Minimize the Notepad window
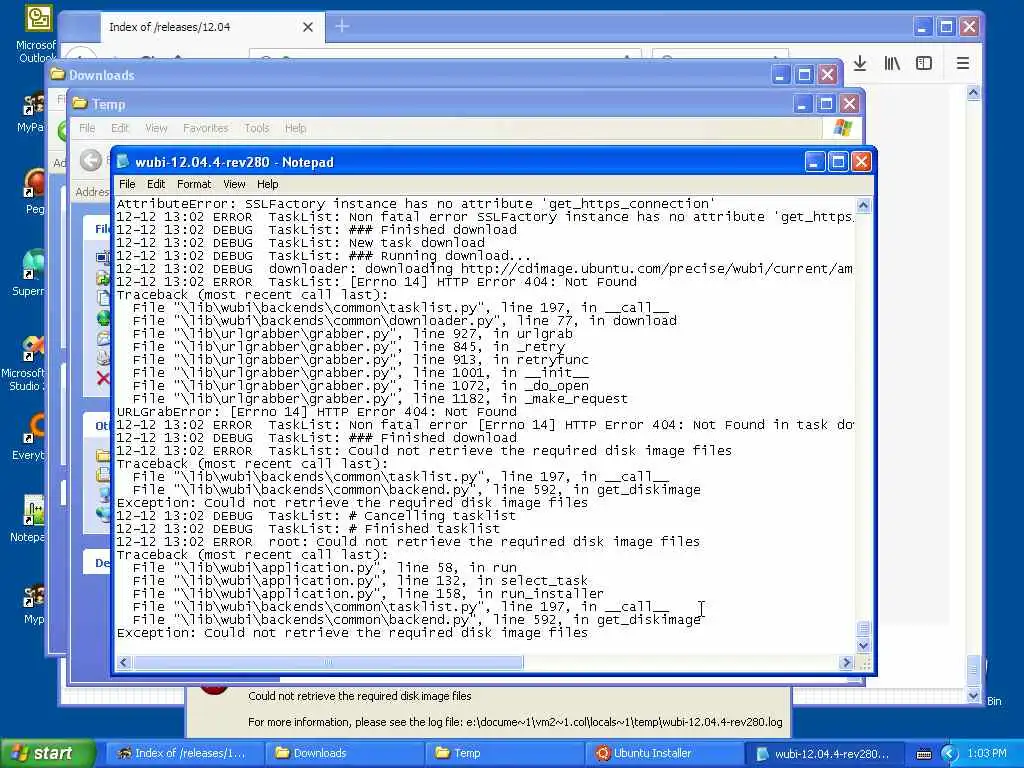 (814, 161)
